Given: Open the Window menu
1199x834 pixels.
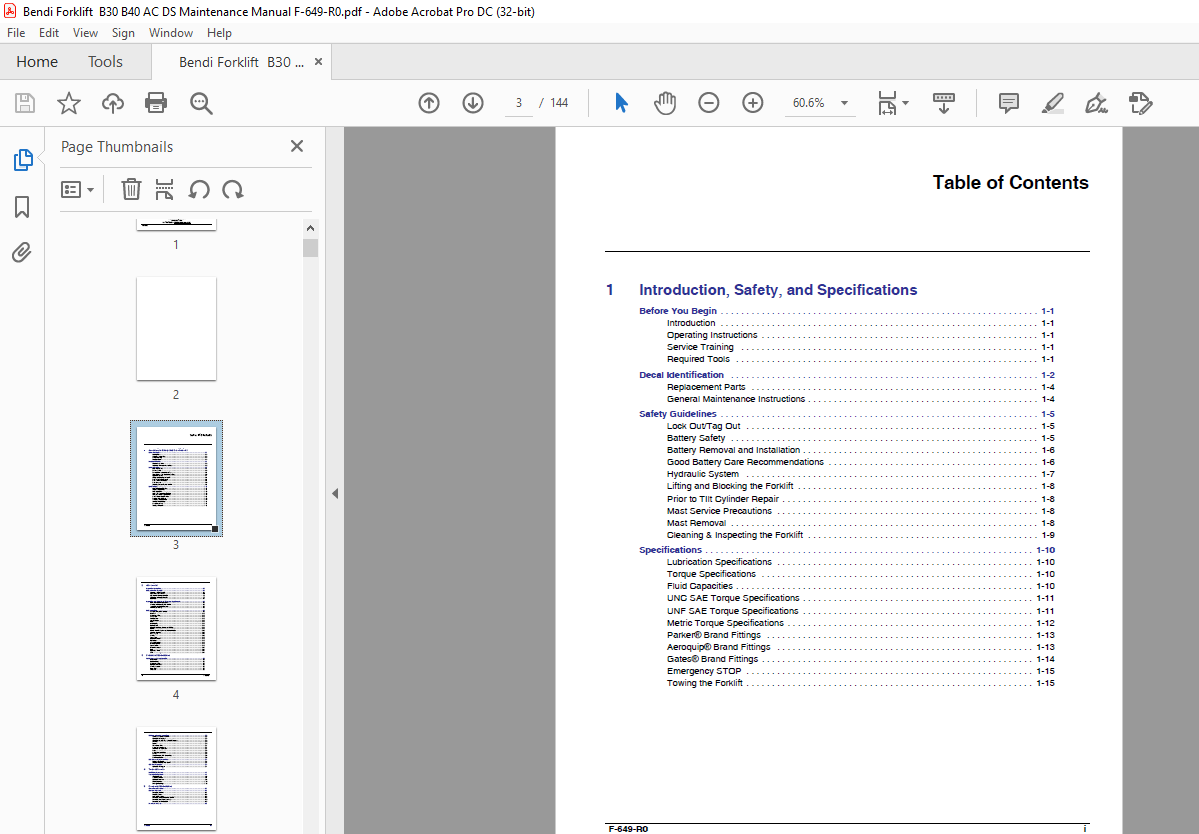Looking at the screenshot, I should point(171,33).
